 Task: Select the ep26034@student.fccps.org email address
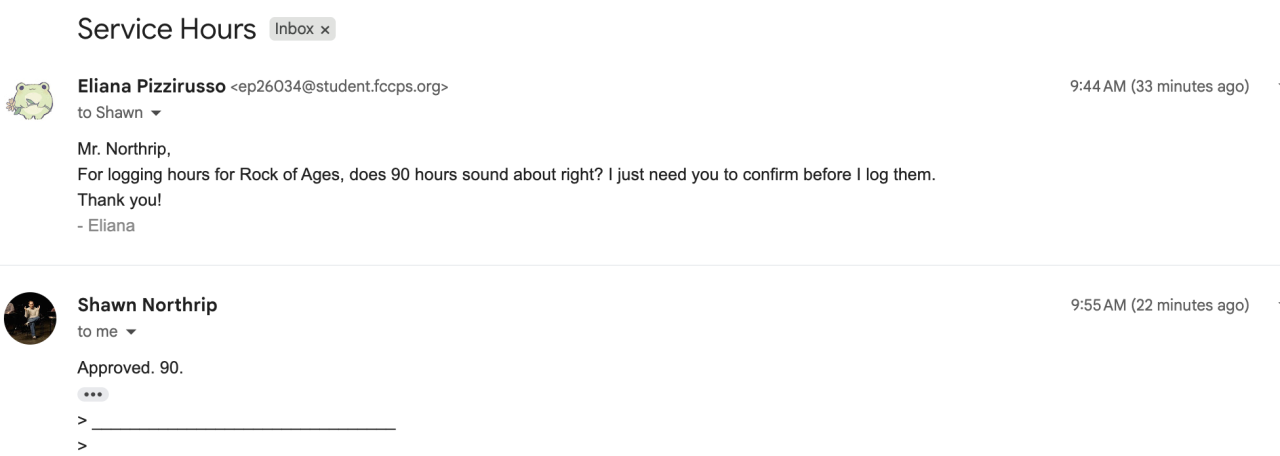click(339, 87)
